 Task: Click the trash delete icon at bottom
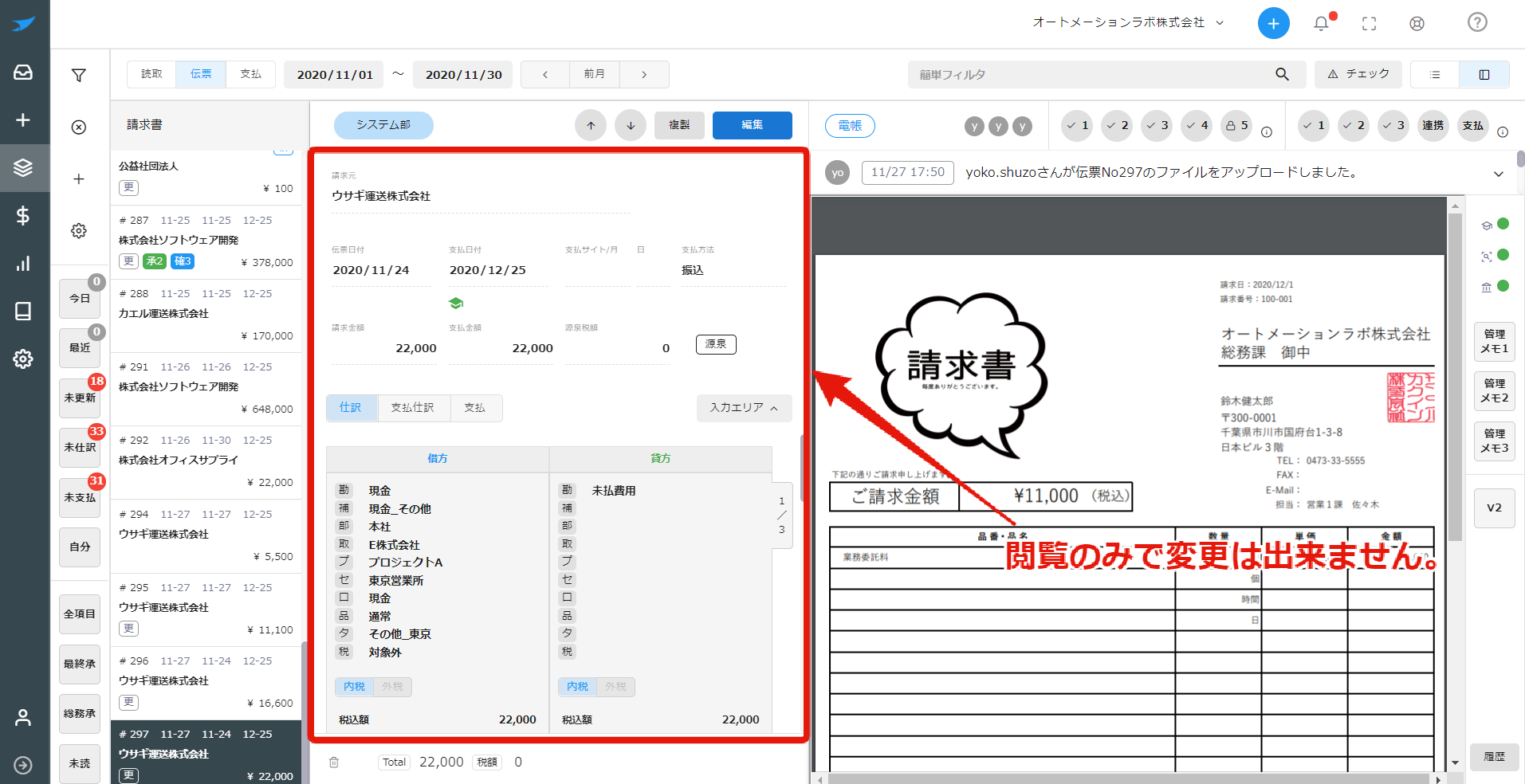coord(334,762)
